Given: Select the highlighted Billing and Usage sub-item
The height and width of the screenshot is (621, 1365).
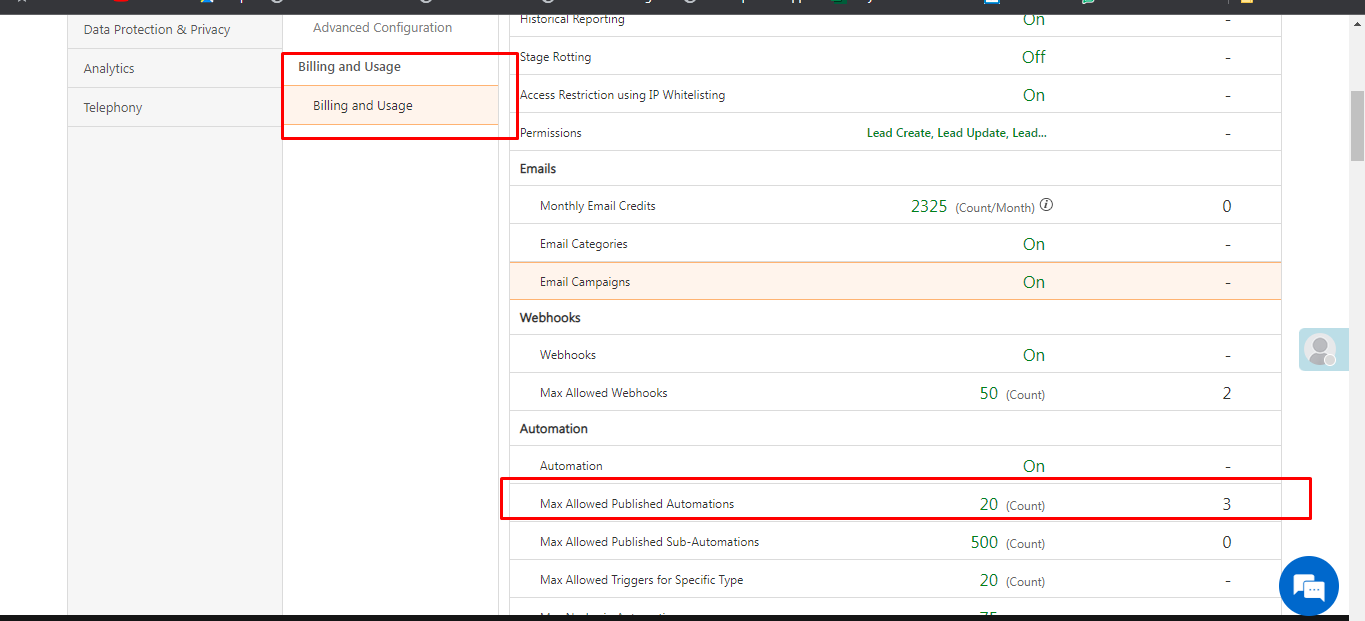Looking at the screenshot, I should [x=363, y=106].
